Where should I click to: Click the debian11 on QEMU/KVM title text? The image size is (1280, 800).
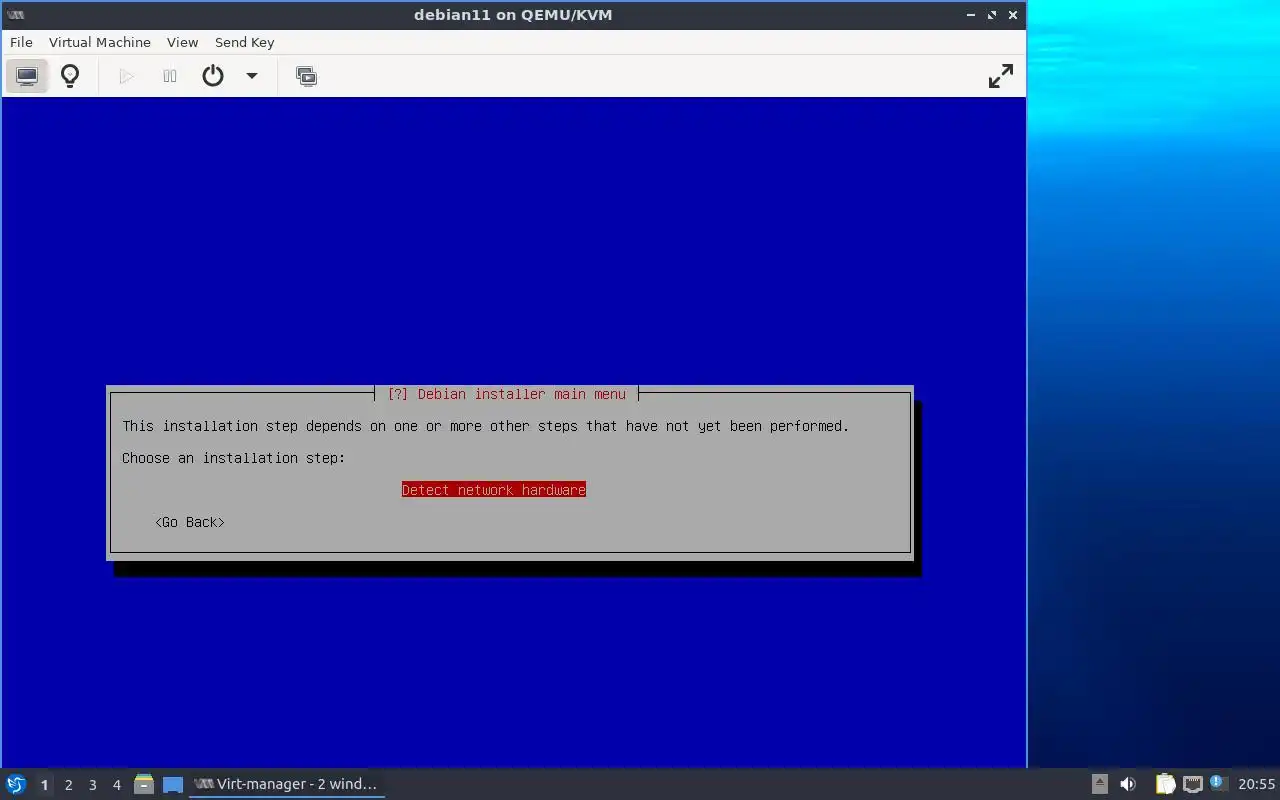point(513,15)
